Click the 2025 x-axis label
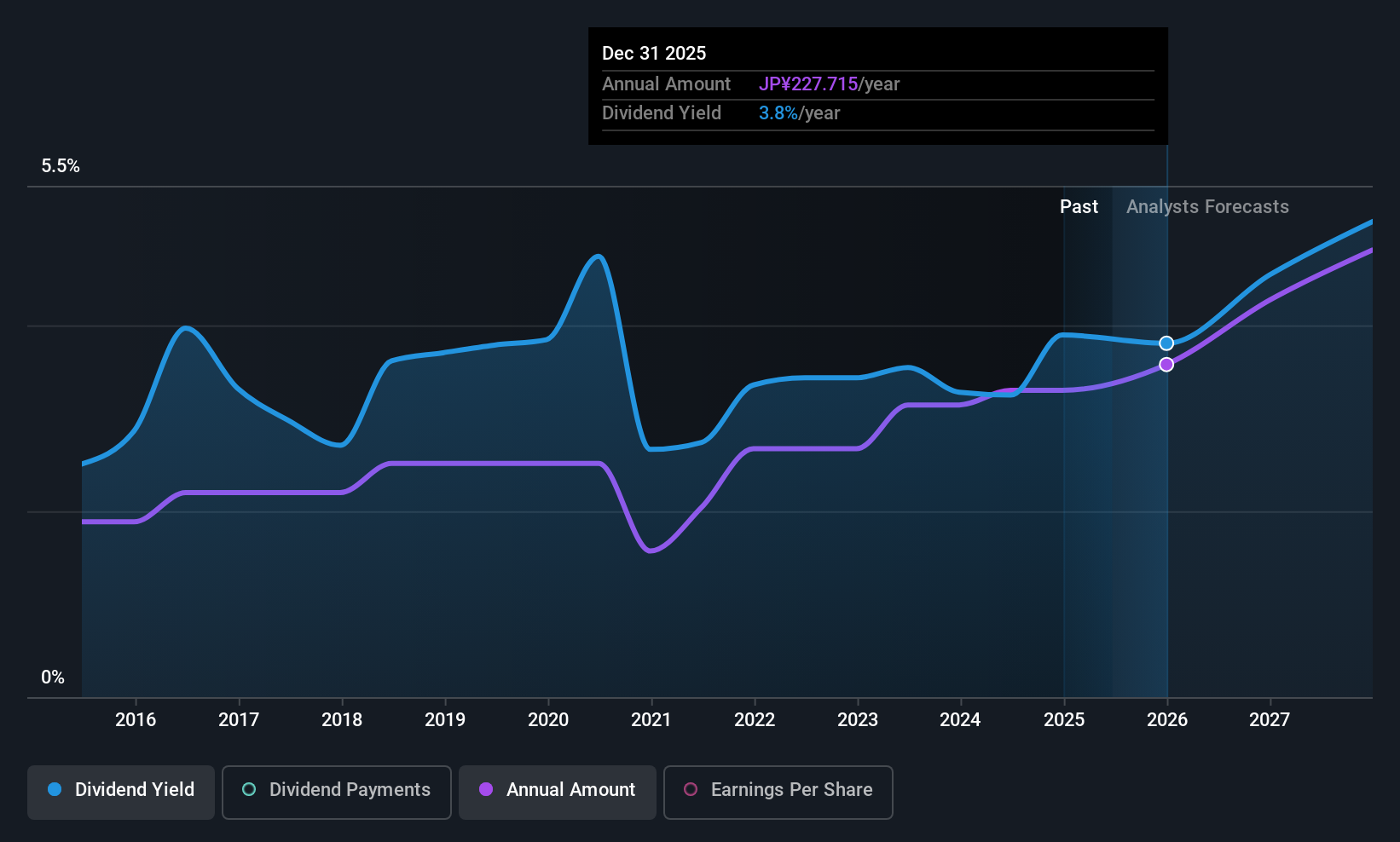This screenshot has height=842, width=1400. [1064, 720]
